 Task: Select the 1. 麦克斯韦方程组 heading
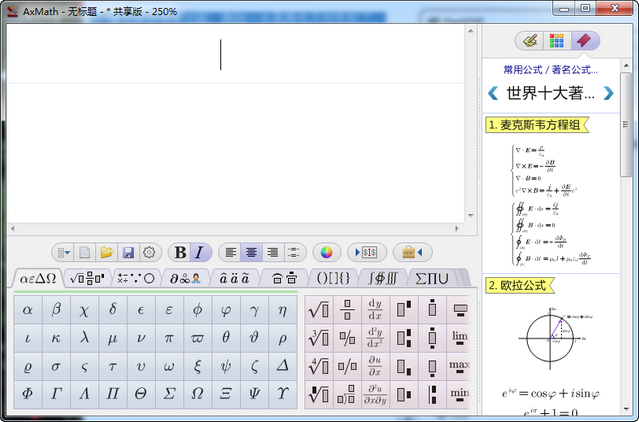(537, 125)
